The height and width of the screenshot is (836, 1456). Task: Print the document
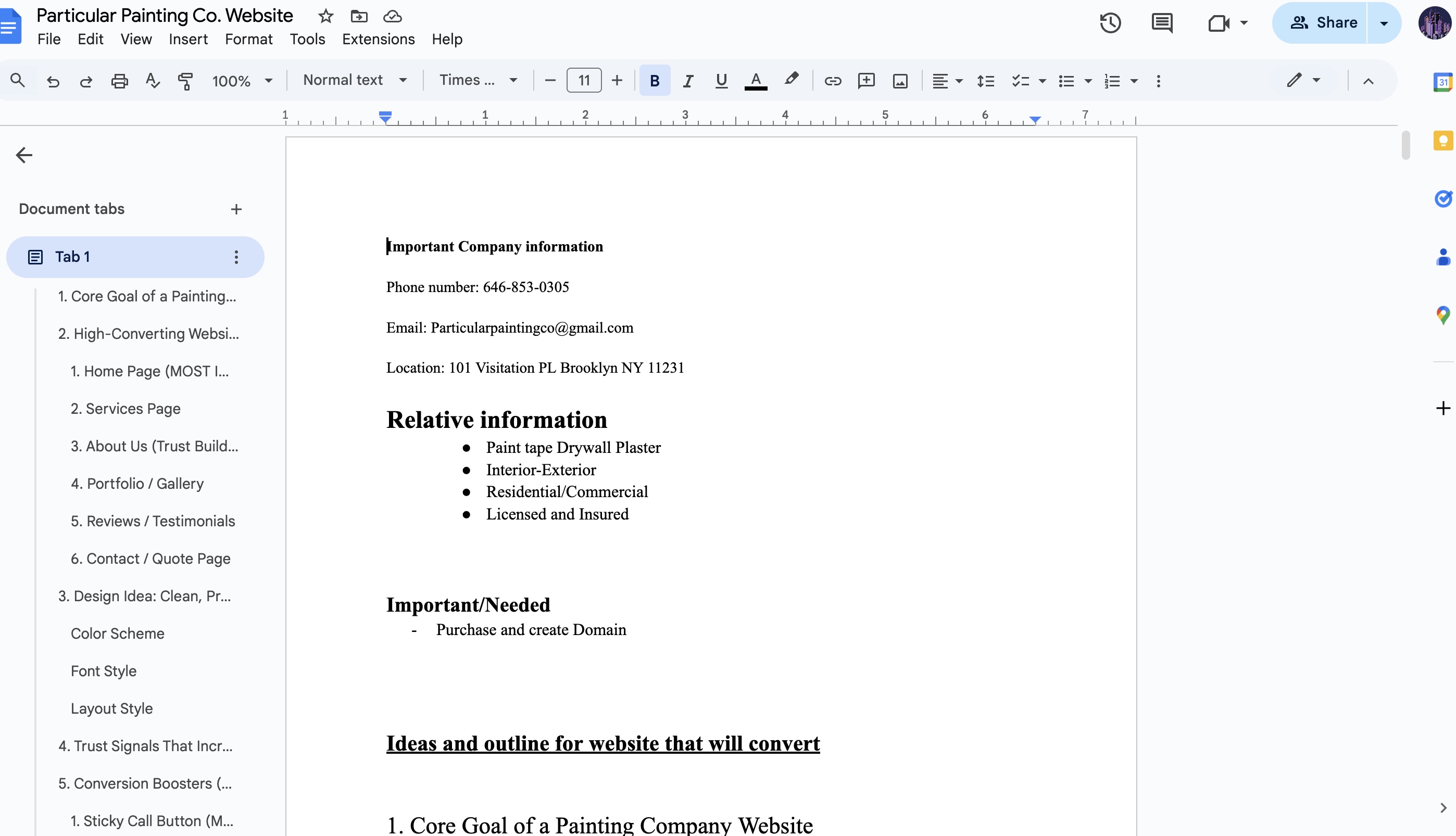point(119,81)
